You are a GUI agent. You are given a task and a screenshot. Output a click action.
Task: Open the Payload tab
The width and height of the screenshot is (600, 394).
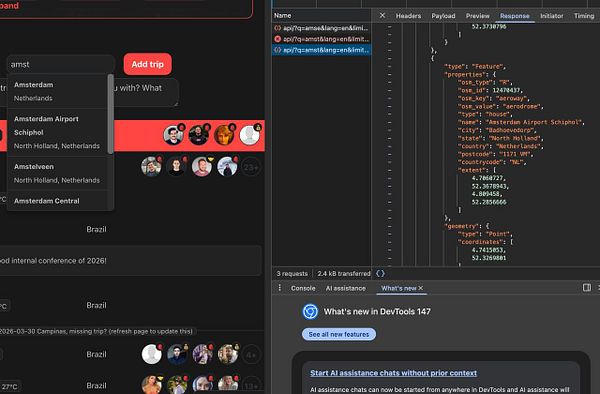(443, 16)
